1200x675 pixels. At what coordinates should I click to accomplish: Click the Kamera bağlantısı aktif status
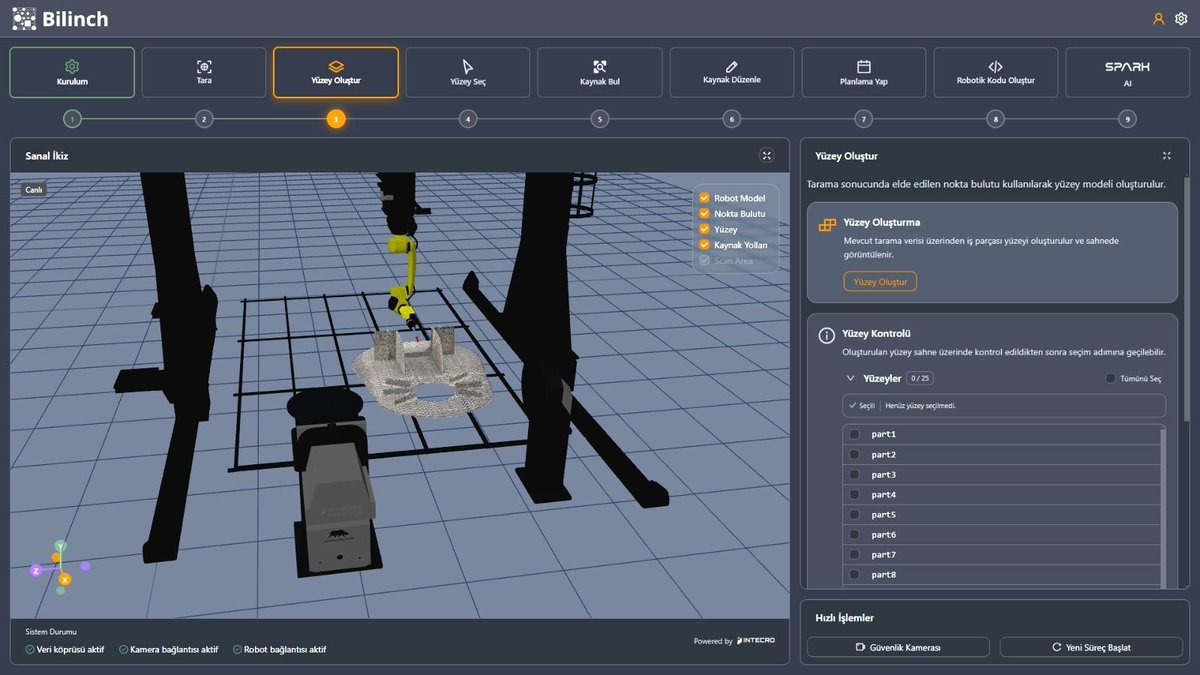[x=168, y=649]
